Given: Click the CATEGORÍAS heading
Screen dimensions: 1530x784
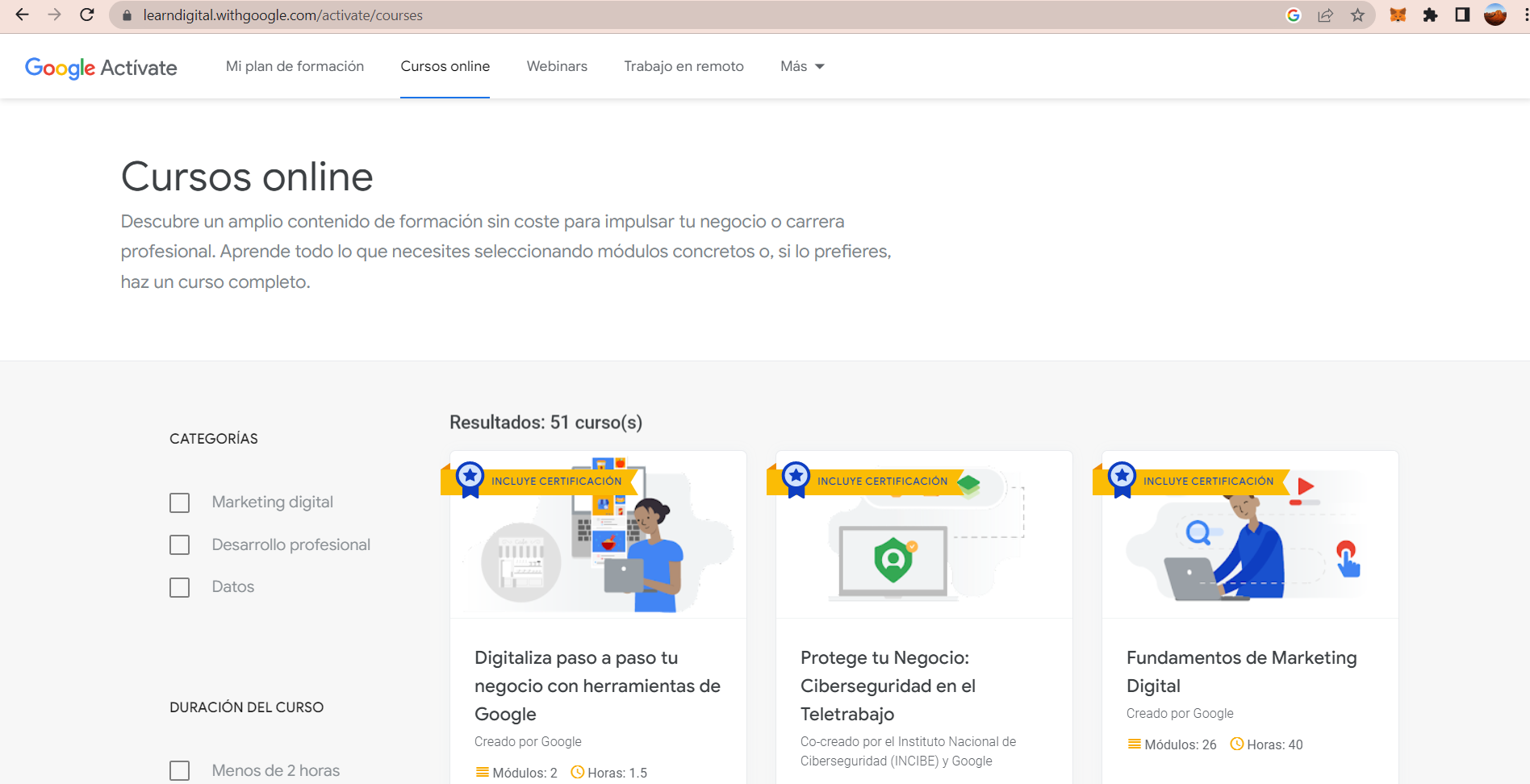Looking at the screenshot, I should (214, 439).
